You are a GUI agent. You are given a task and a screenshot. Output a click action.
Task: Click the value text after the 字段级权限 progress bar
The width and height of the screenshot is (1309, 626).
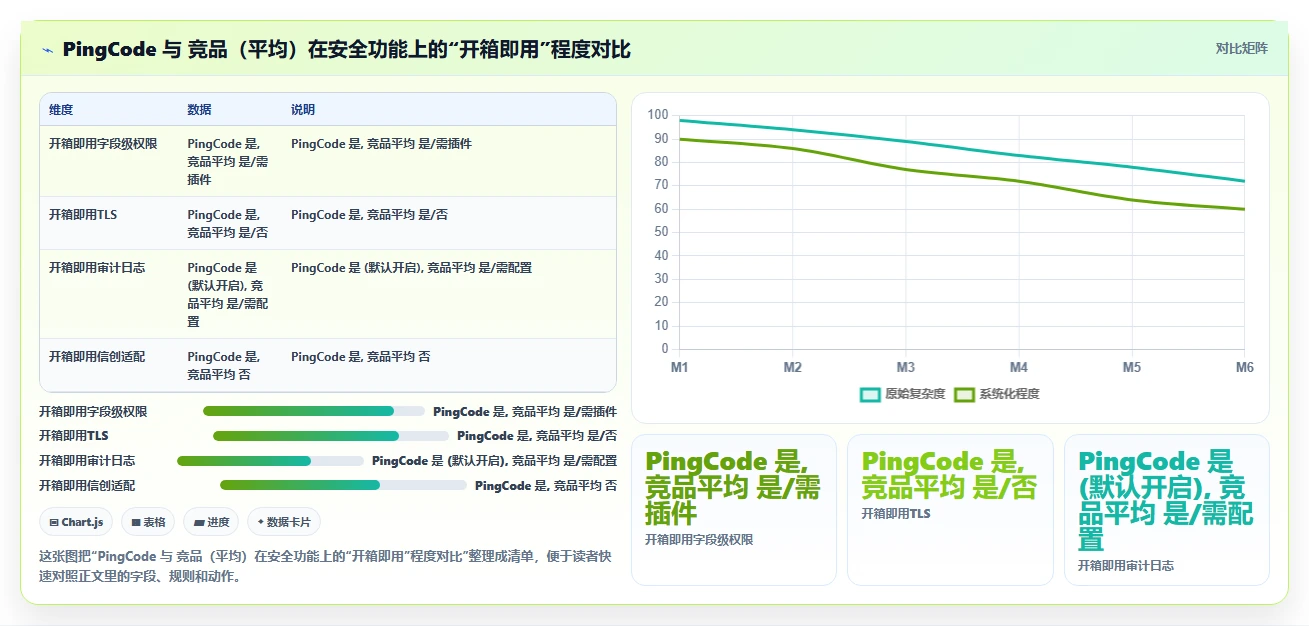click(525, 411)
